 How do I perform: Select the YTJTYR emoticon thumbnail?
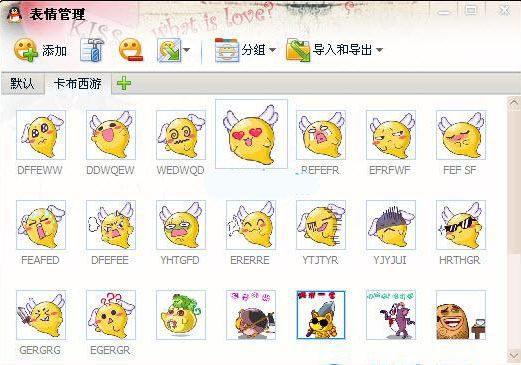(x=321, y=225)
